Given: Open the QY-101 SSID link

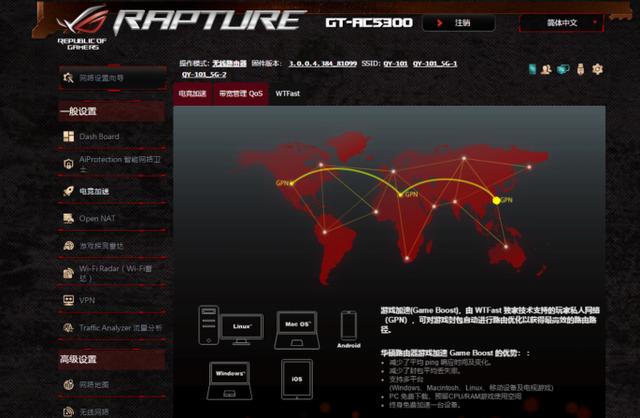Looking at the screenshot, I should point(396,64).
